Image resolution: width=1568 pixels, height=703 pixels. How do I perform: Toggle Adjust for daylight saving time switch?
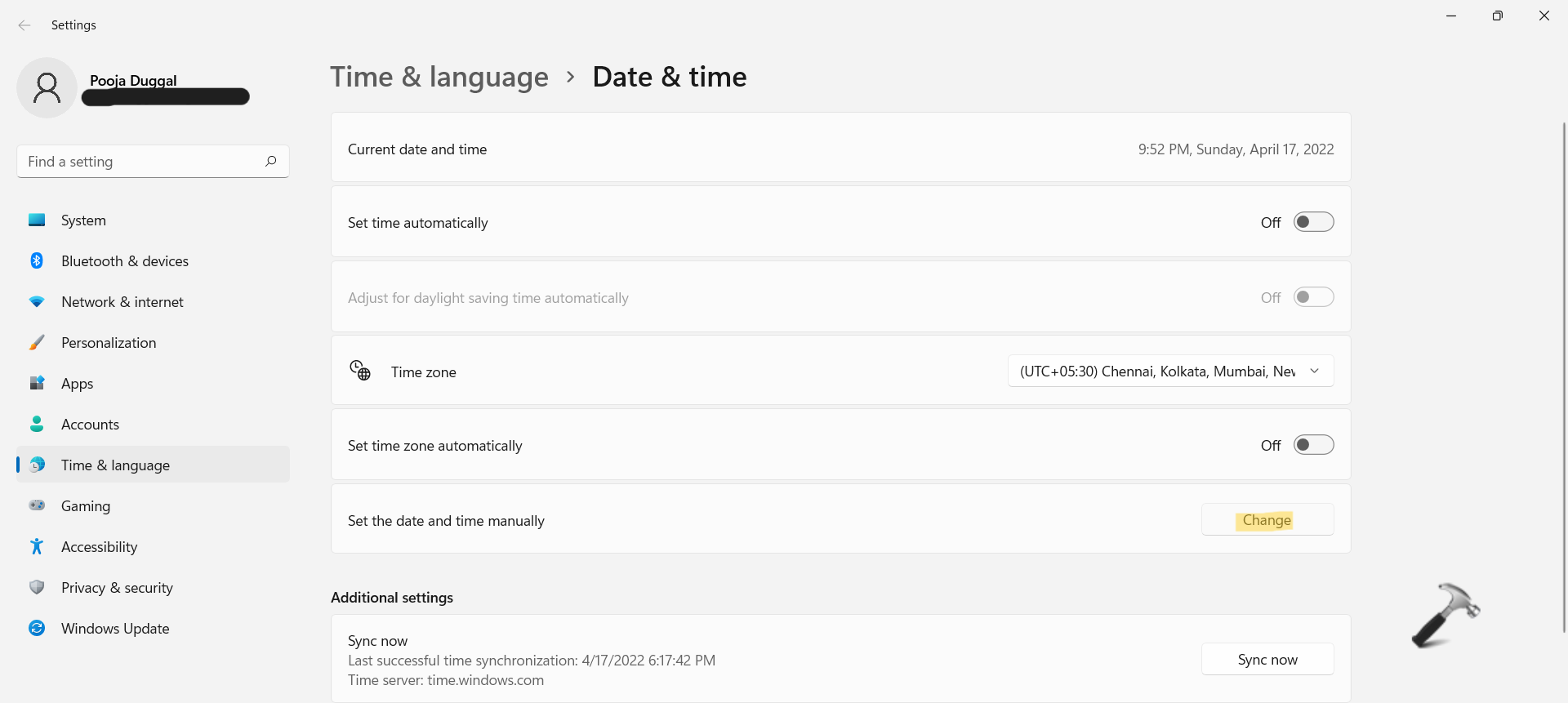pos(1313,297)
